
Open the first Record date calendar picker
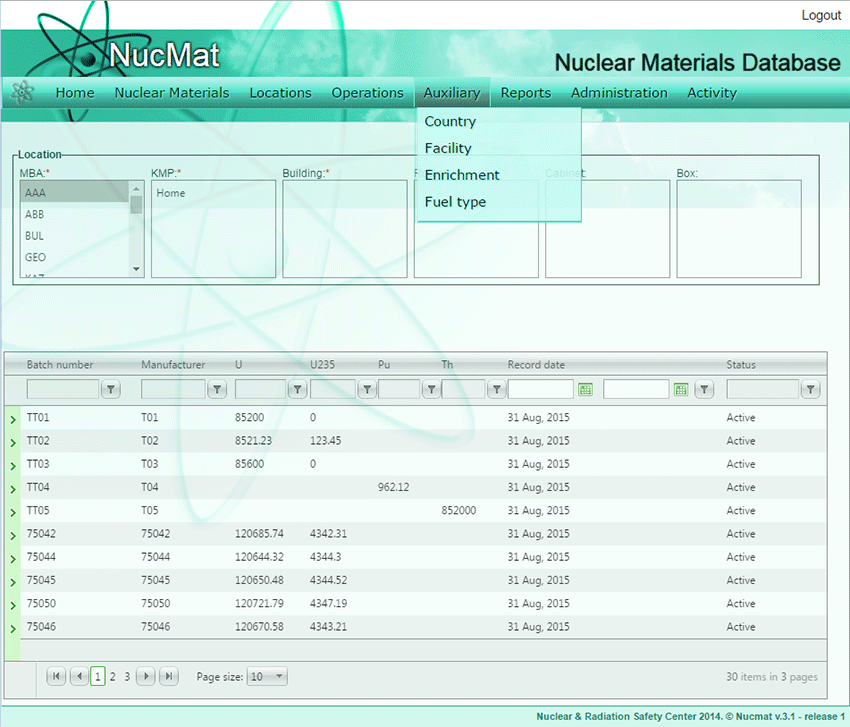(585, 389)
